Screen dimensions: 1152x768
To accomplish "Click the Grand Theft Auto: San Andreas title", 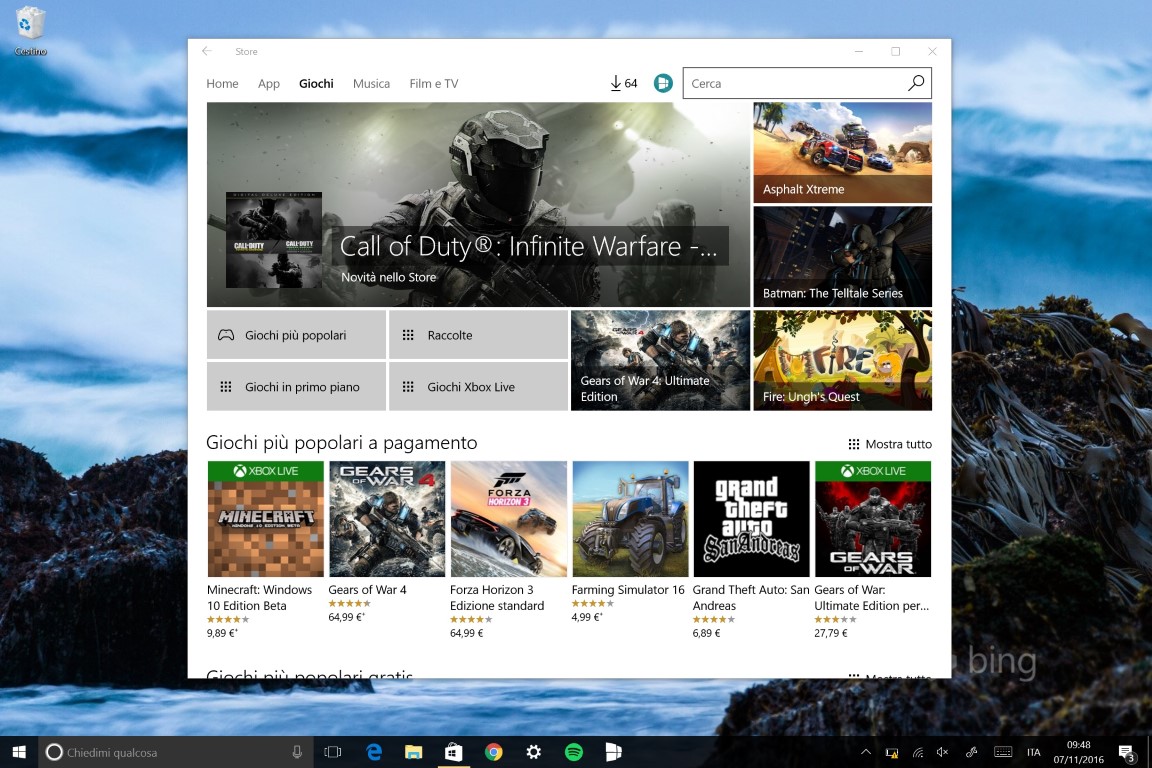I will (x=751, y=597).
